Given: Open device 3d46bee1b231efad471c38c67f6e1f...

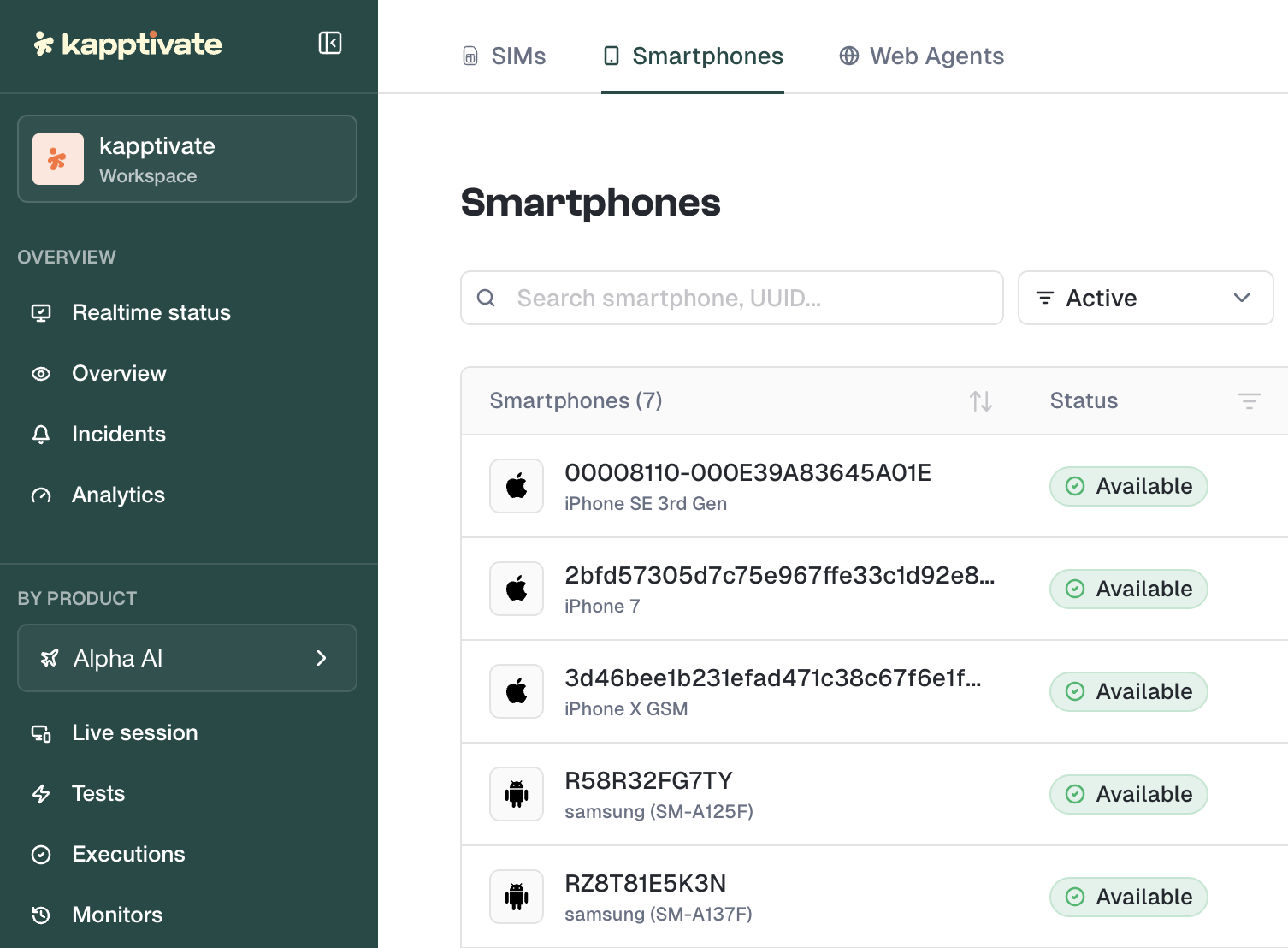Looking at the screenshot, I should click(x=772, y=678).
